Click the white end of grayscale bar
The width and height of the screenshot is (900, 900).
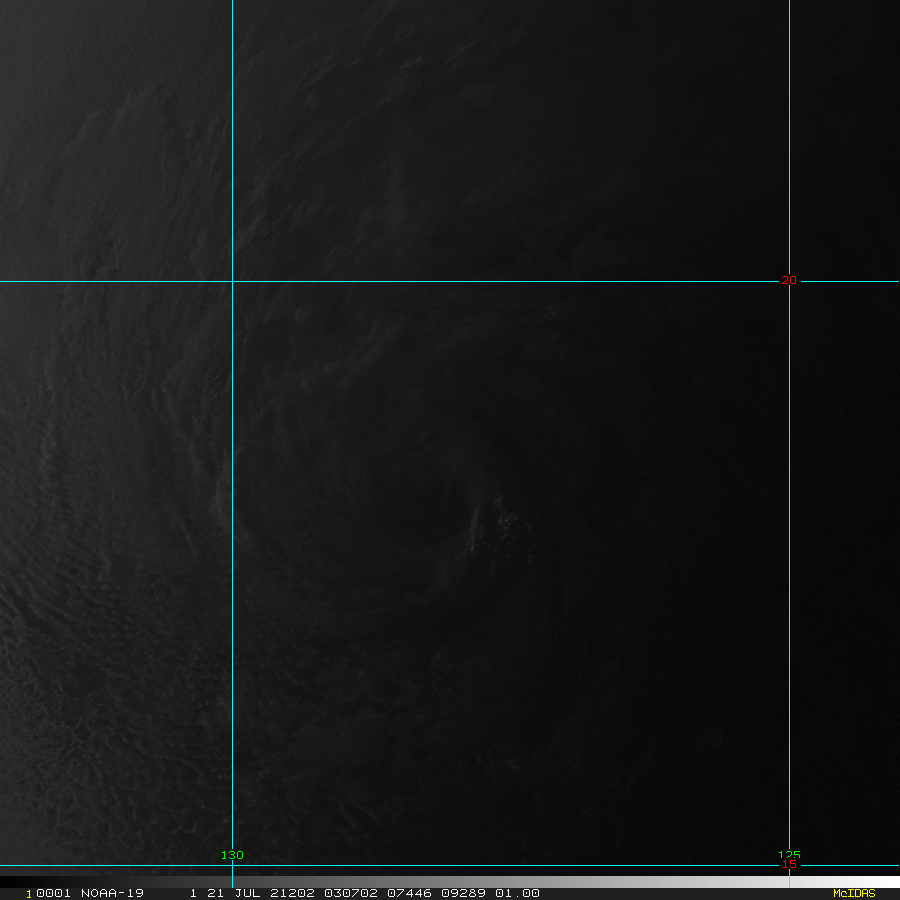pos(880,882)
